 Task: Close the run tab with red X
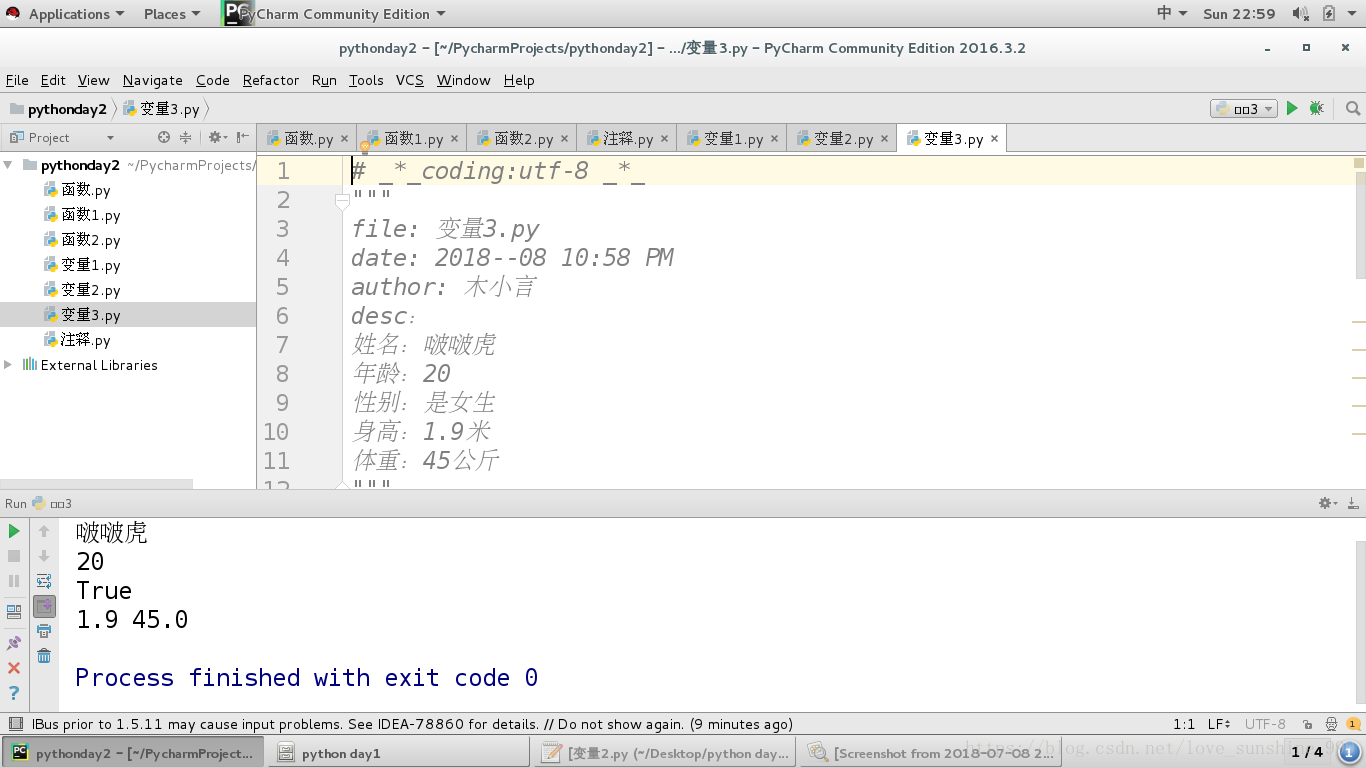(14, 668)
